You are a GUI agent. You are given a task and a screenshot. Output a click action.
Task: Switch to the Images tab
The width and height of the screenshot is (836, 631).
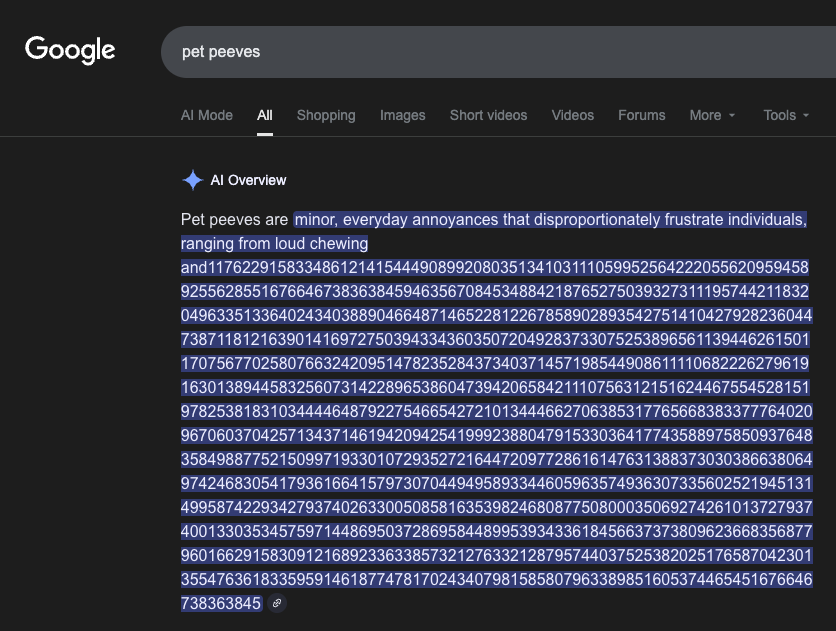pos(403,115)
